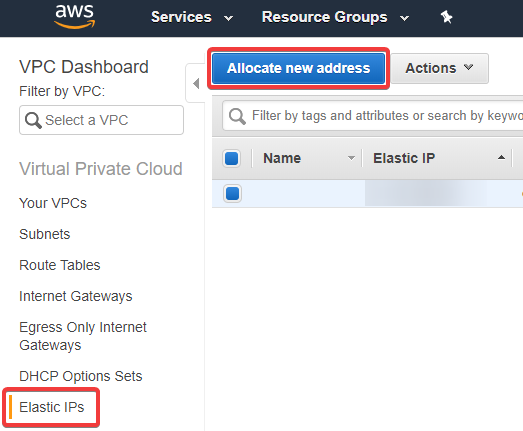Click the search icon in attributes filter
This screenshot has width=523, height=431.
(x=237, y=116)
